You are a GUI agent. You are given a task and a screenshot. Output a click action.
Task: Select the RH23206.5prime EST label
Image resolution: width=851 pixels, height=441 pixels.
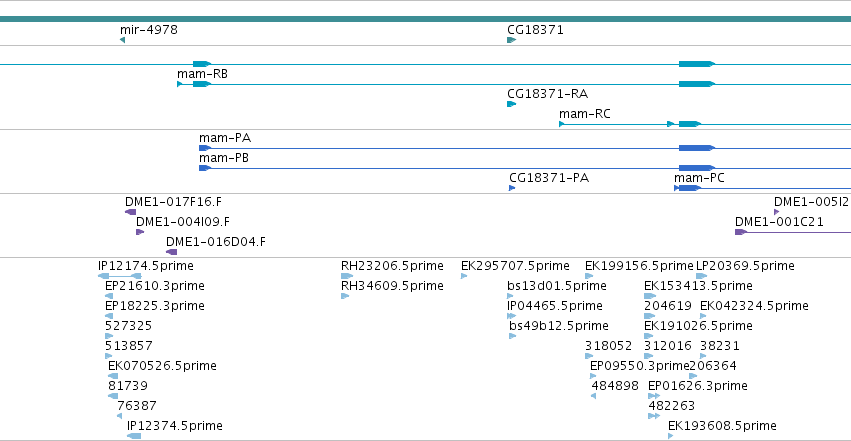click(392, 266)
